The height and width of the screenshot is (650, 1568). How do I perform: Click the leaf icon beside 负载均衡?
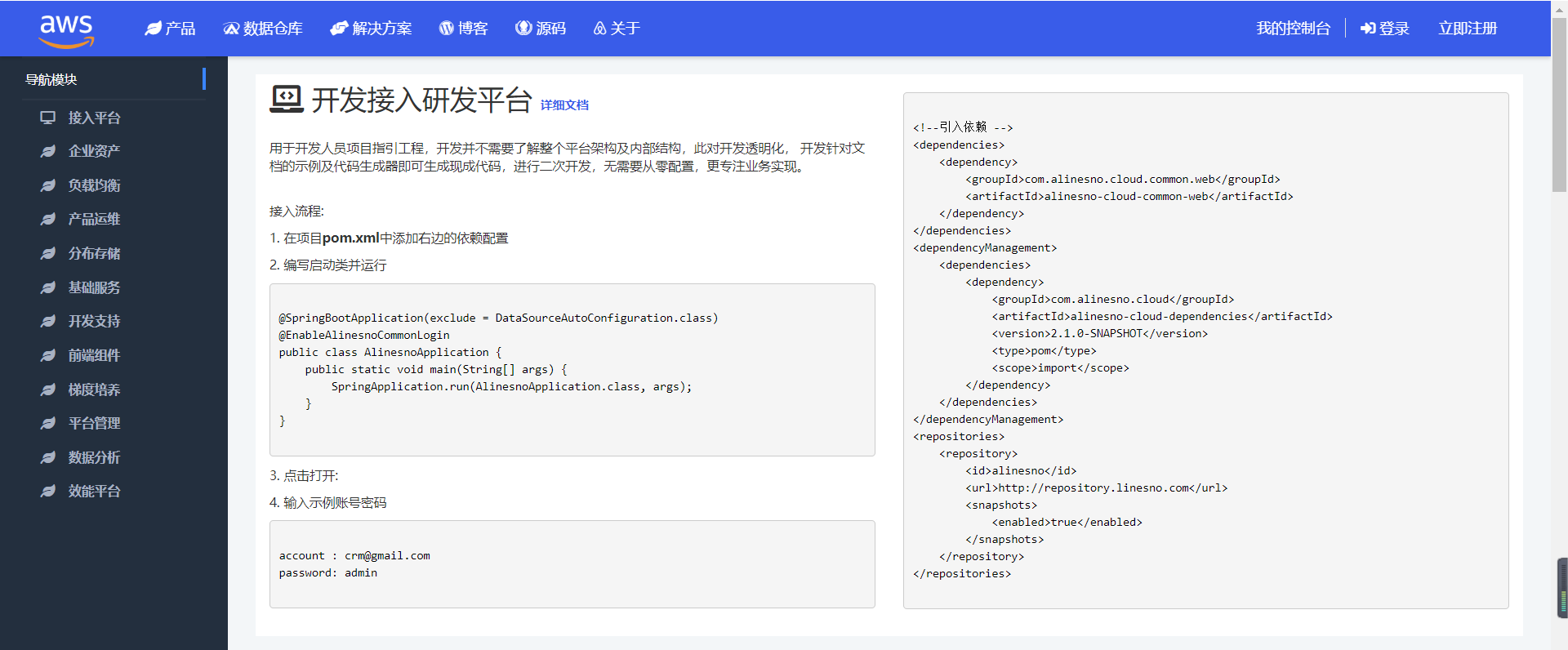pos(48,185)
